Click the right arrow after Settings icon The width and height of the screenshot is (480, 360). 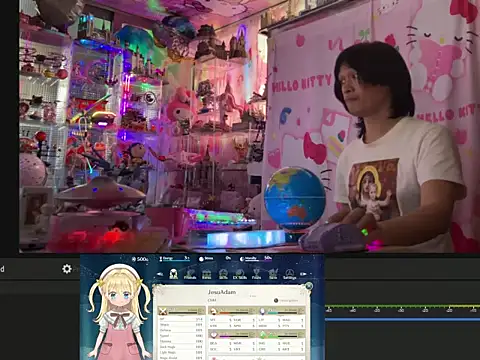[303, 274]
